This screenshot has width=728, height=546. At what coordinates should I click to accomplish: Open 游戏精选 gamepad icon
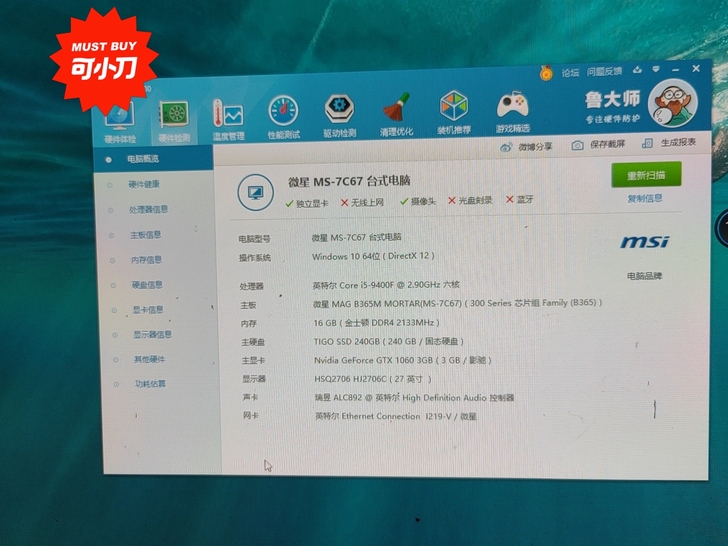[x=512, y=107]
